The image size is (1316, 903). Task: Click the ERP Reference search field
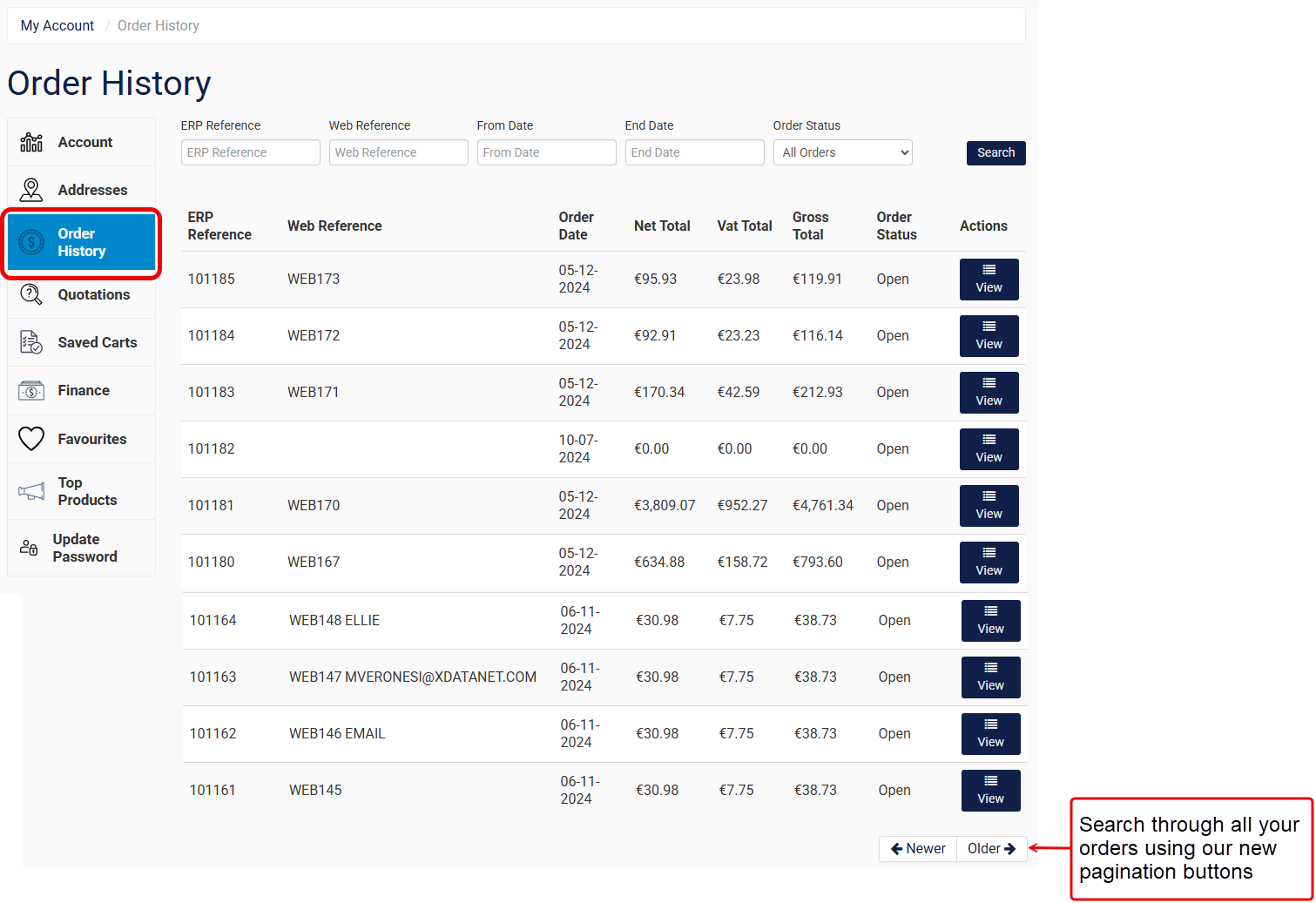pos(250,152)
